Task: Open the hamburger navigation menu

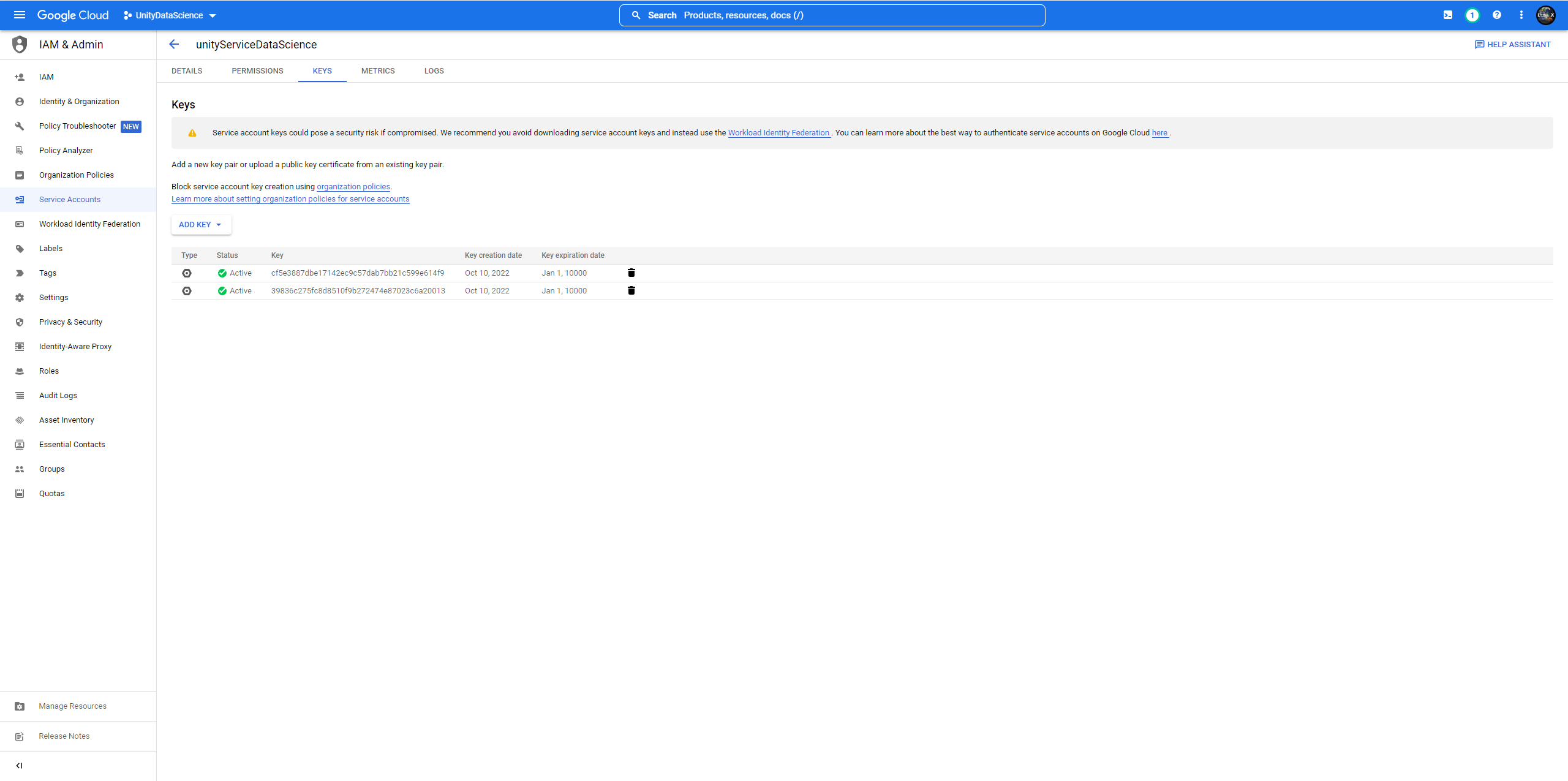Action: pos(20,15)
